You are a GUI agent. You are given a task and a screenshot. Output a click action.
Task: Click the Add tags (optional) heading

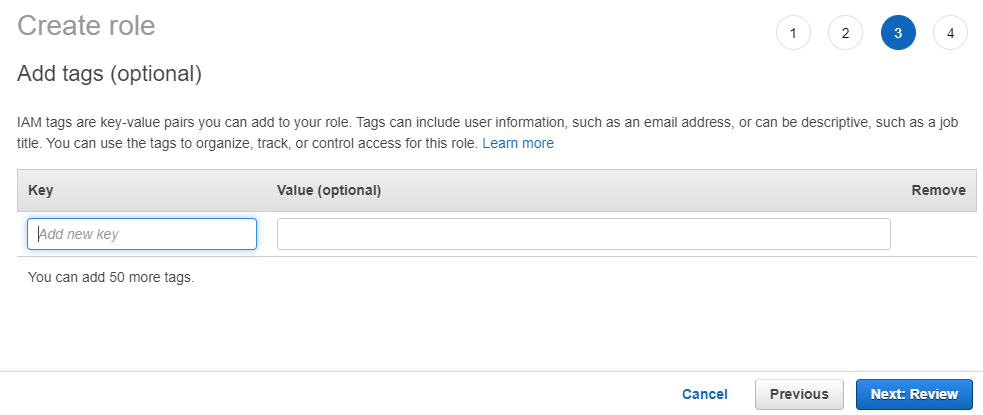(x=109, y=74)
